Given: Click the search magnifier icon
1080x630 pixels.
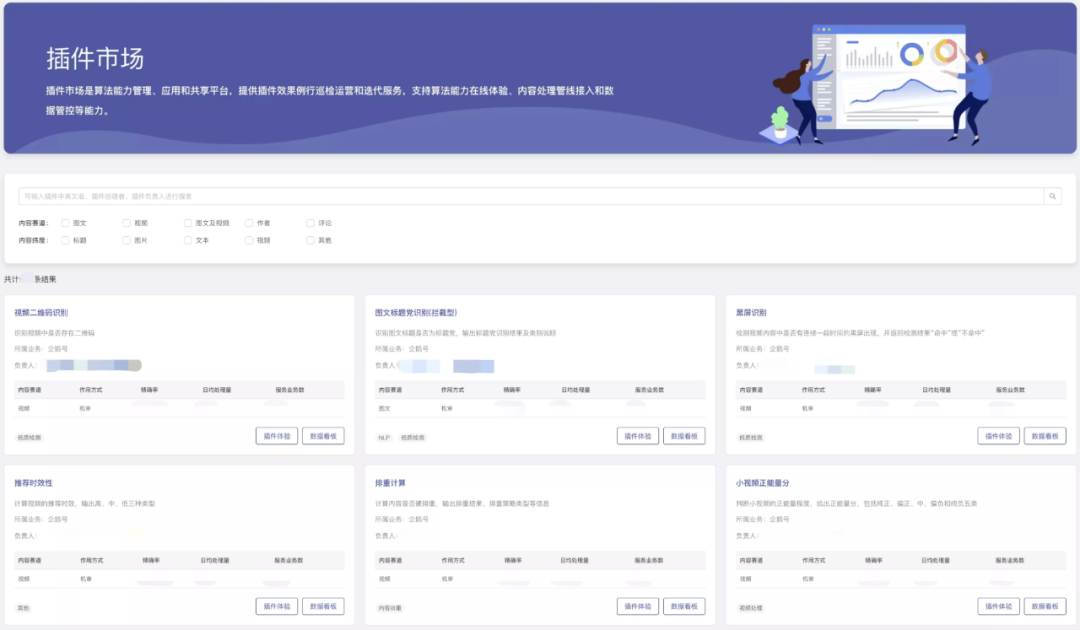Looking at the screenshot, I should [1052, 196].
